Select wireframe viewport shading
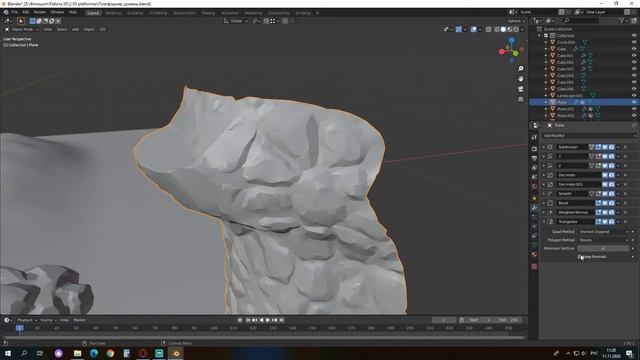The width and height of the screenshot is (640, 360). pos(497,29)
